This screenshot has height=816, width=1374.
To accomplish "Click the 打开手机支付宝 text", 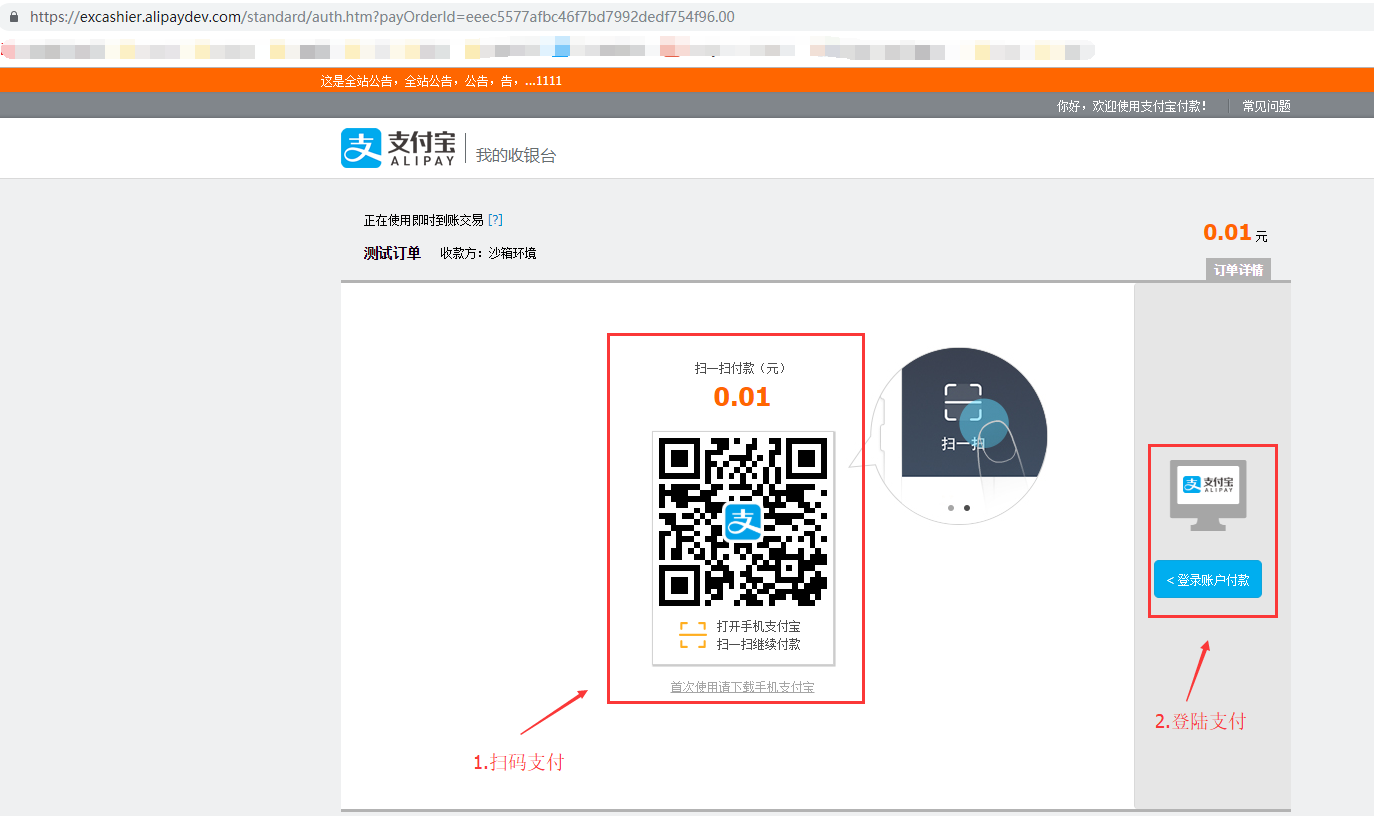I will click(x=758, y=626).
